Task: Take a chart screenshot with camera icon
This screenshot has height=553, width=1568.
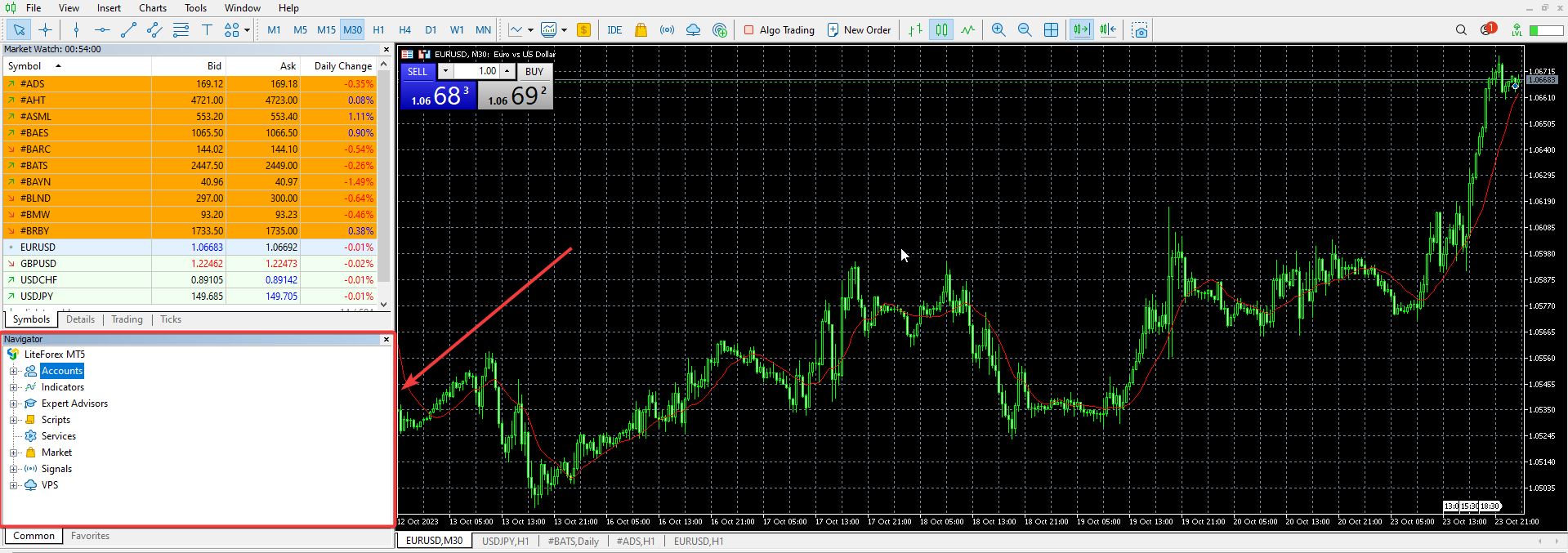Action: (x=1140, y=30)
